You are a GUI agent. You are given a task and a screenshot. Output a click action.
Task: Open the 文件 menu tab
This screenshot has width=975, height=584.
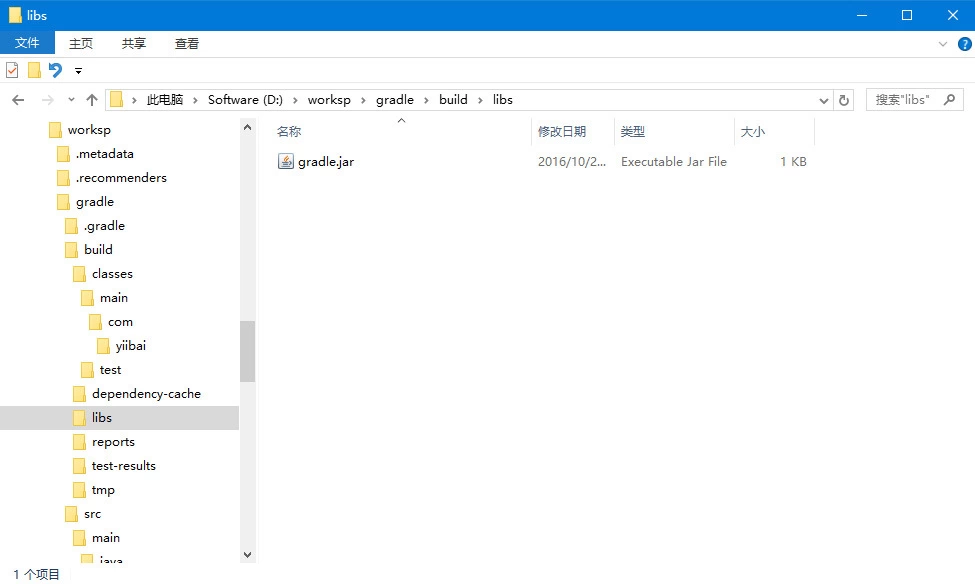[27, 43]
